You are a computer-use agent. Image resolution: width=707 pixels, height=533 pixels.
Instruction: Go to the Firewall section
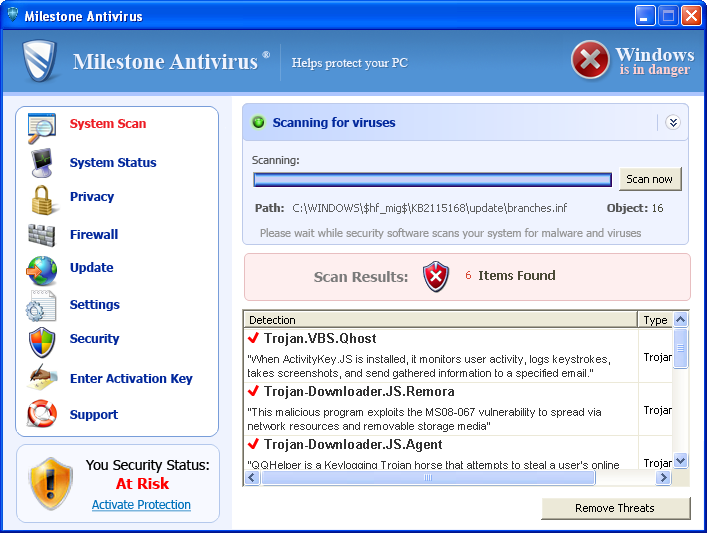[x=94, y=234]
